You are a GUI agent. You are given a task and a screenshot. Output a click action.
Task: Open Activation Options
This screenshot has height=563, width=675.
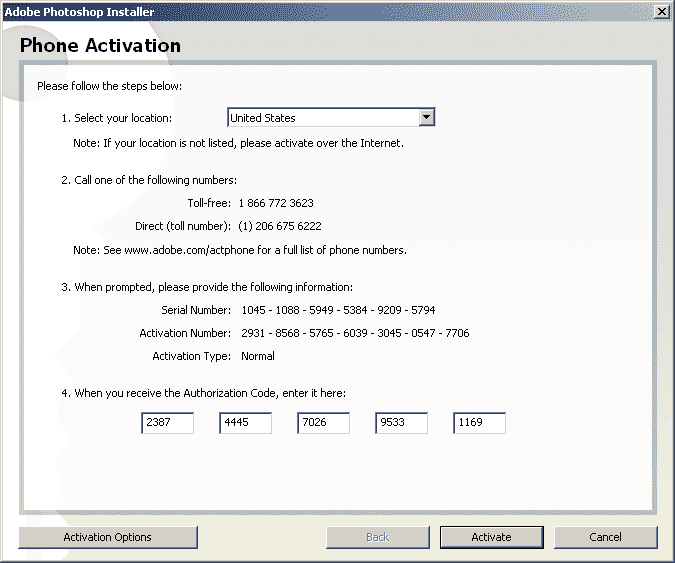click(108, 537)
